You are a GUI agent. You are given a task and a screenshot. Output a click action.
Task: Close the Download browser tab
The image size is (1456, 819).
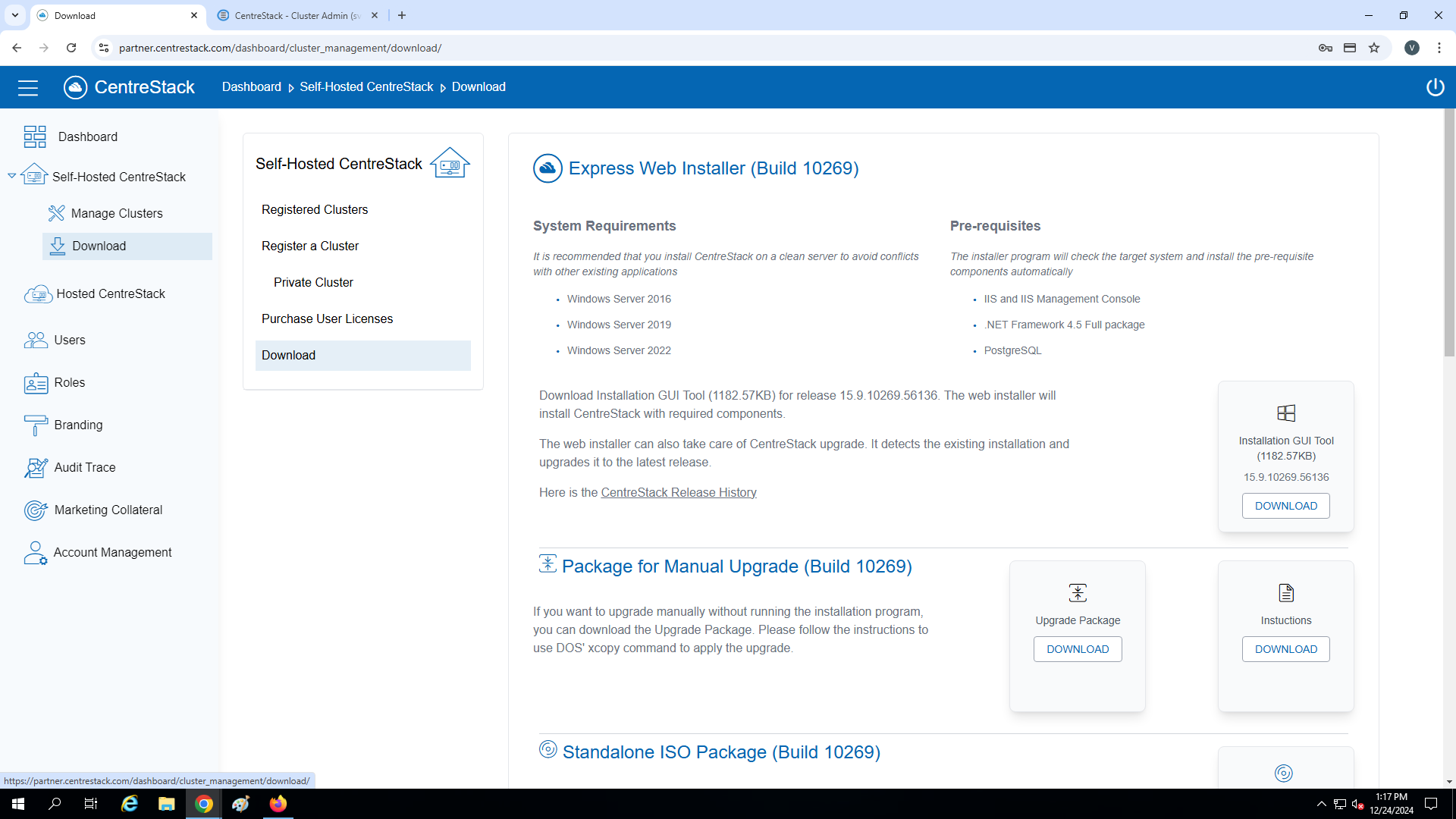pyautogui.click(x=194, y=15)
